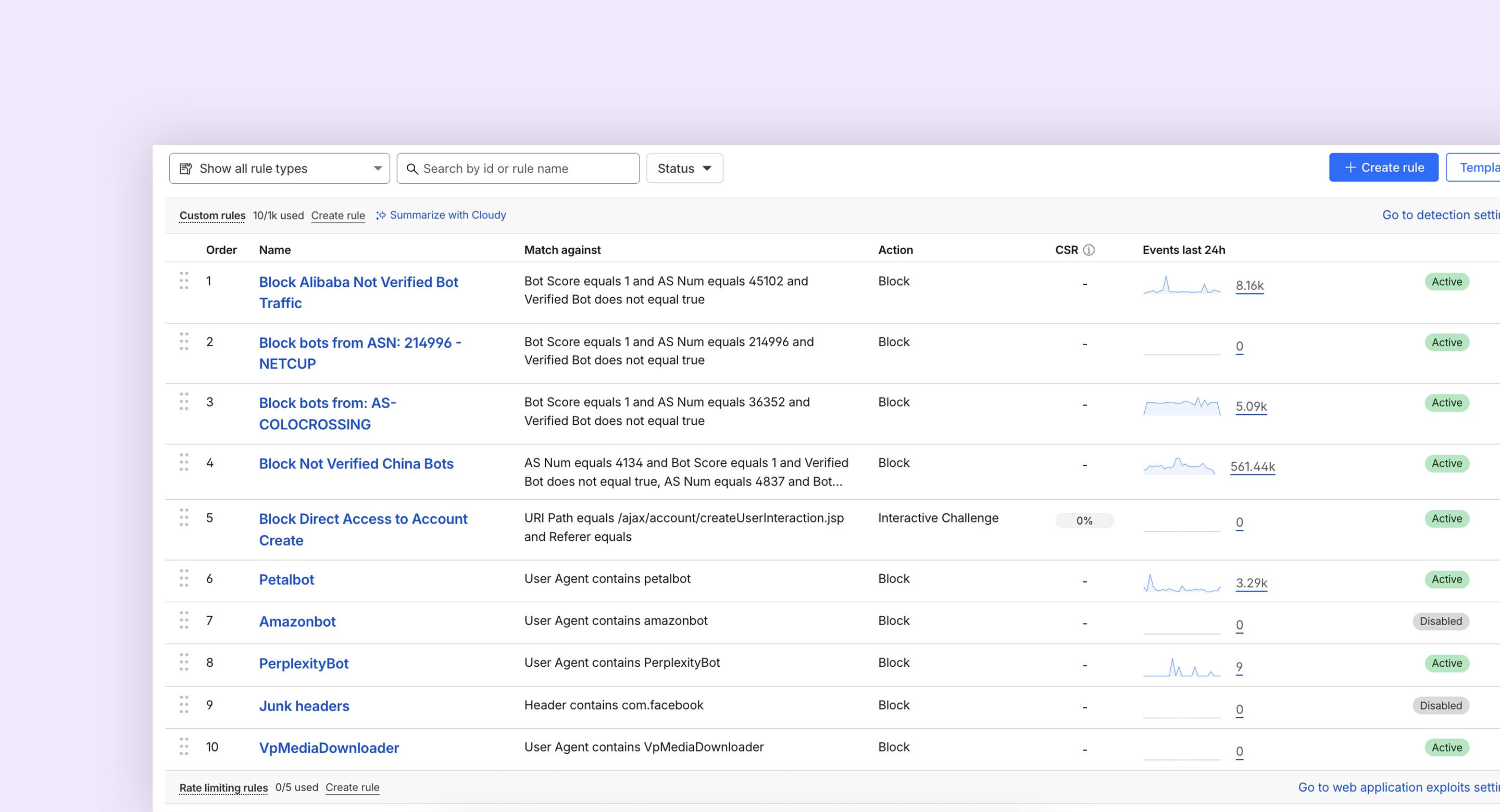This screenshot has height=812, width=1500.
Task: Click the plus icon in Create rule button
Action: (x=1350, y=167)
